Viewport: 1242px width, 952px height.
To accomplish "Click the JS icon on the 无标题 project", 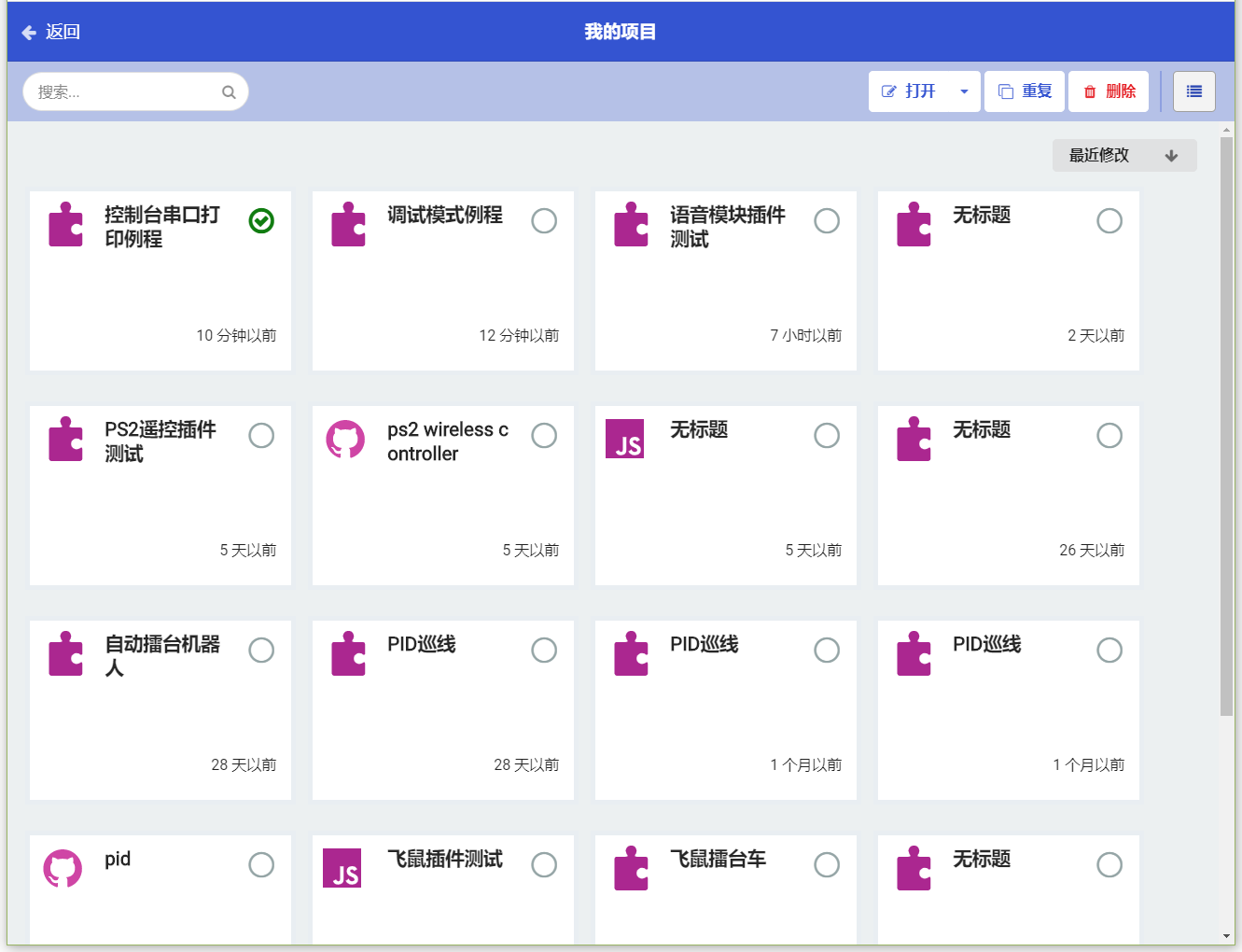I will [x=625, y=439].
